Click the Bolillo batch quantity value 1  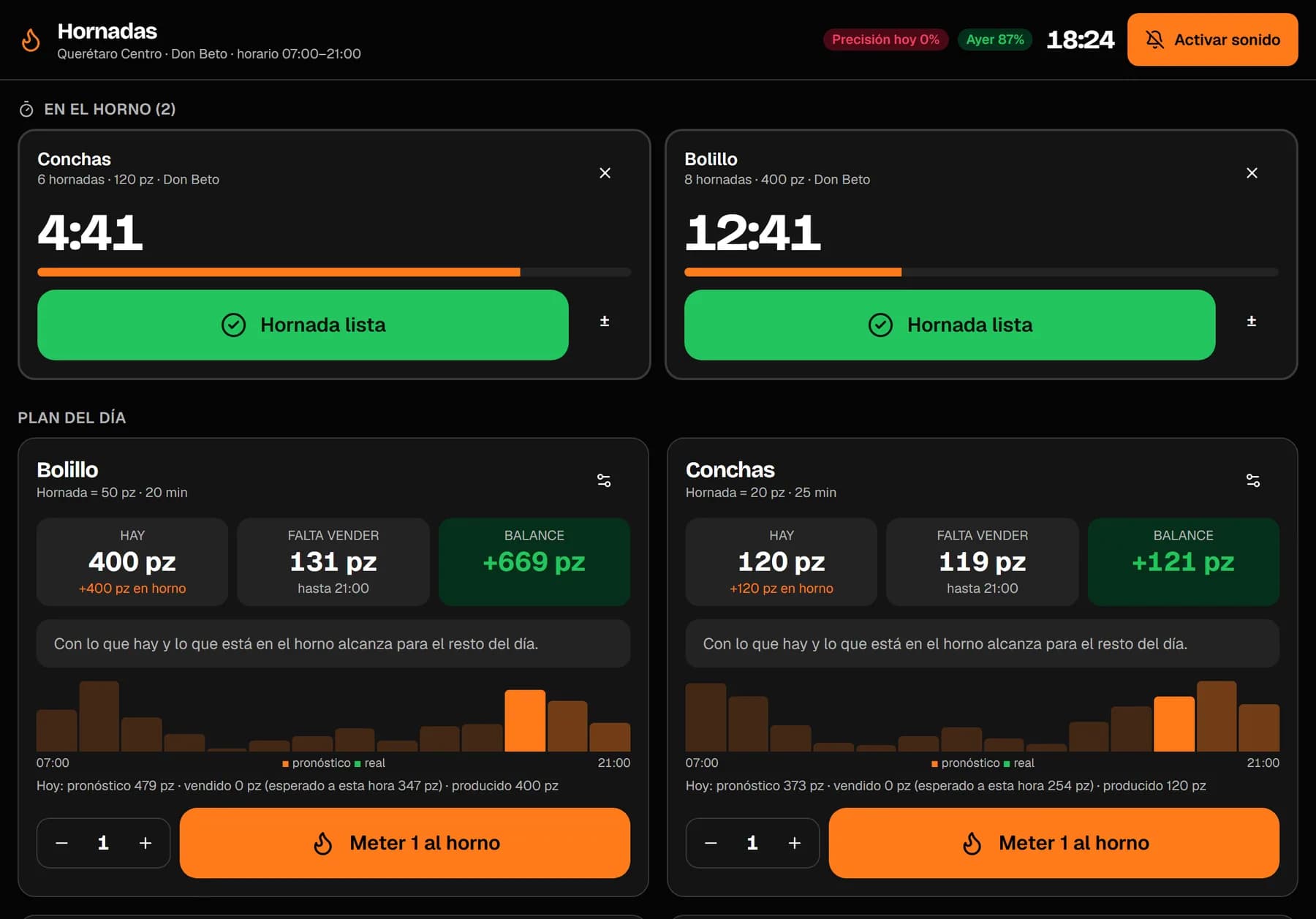coord(103,843)
